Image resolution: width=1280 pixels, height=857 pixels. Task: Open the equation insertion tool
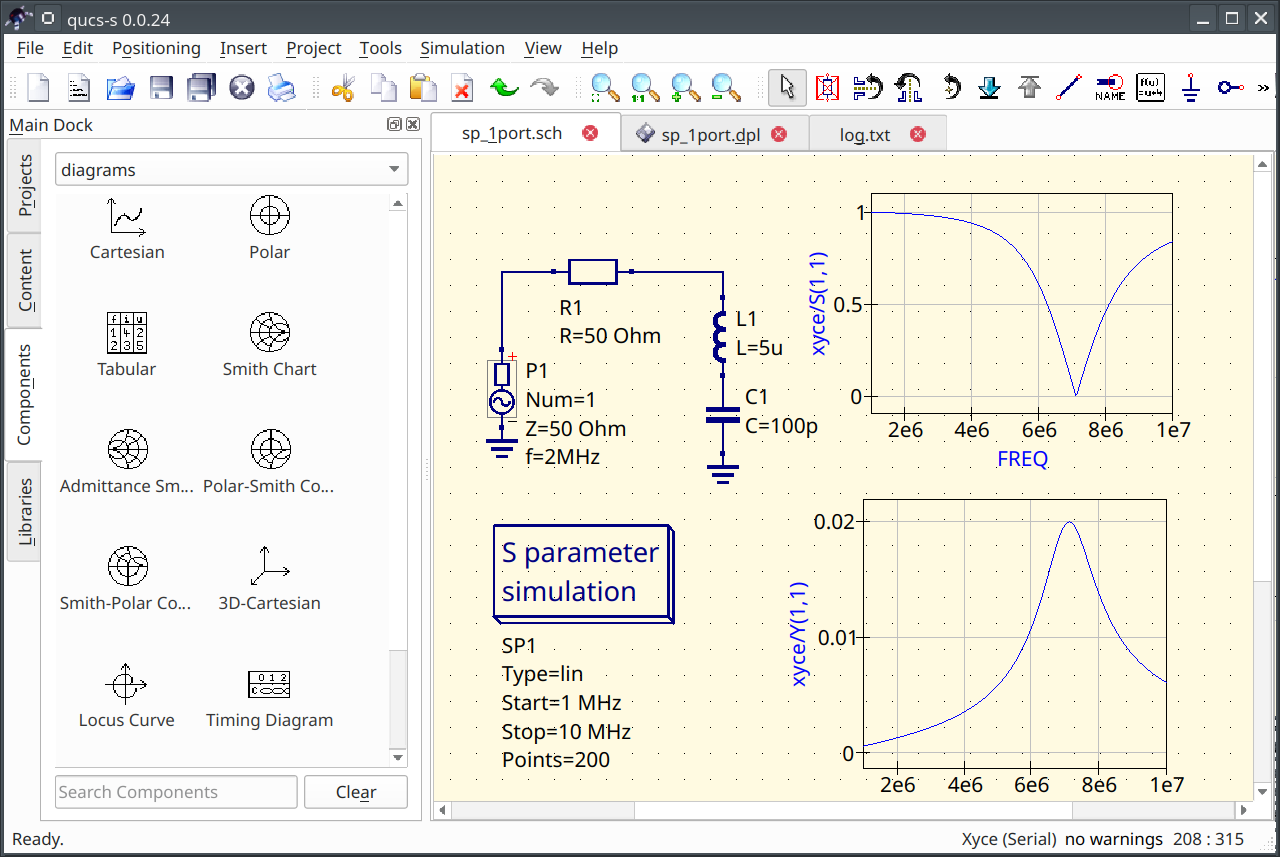[x=1150, y=88]
